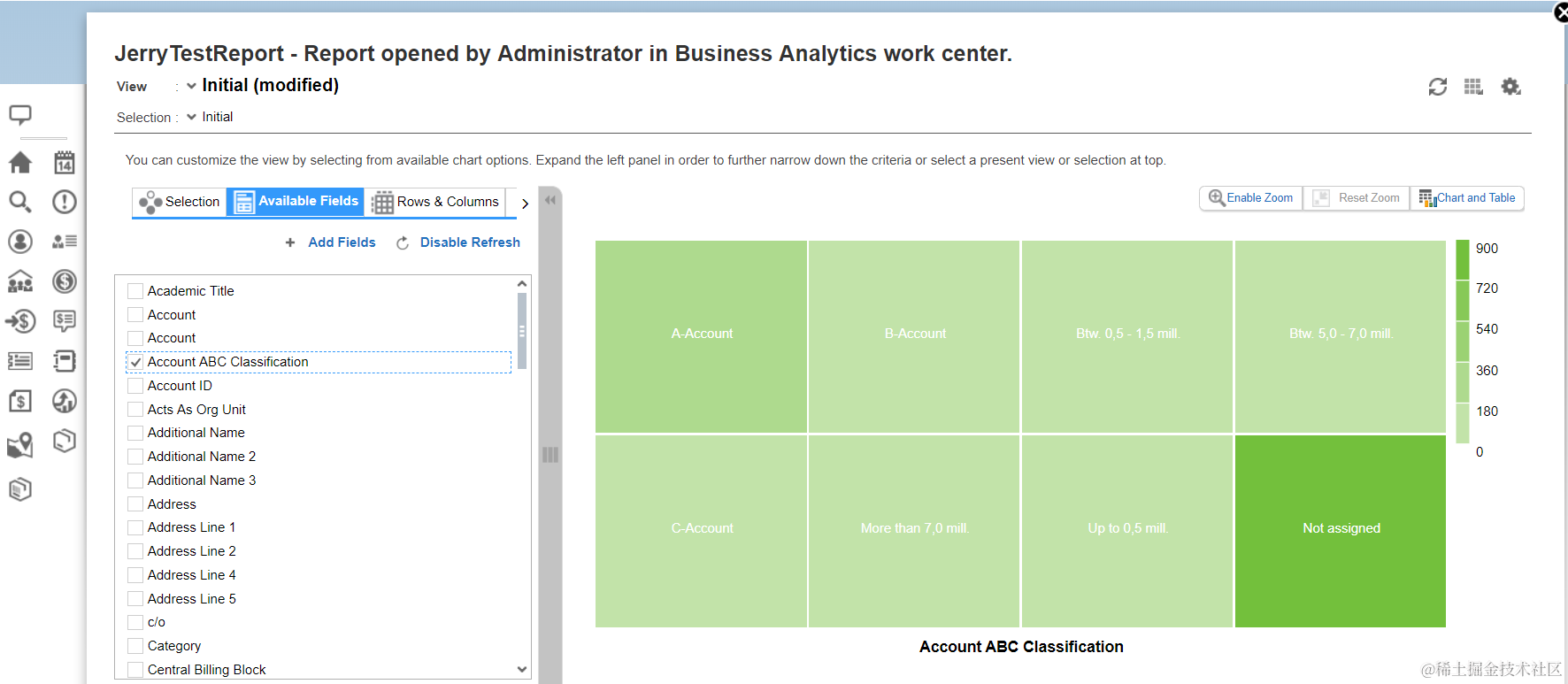Select the dark green Not assigned tile
This screenshot has height=684, width=1568.
coord(1340,531)
